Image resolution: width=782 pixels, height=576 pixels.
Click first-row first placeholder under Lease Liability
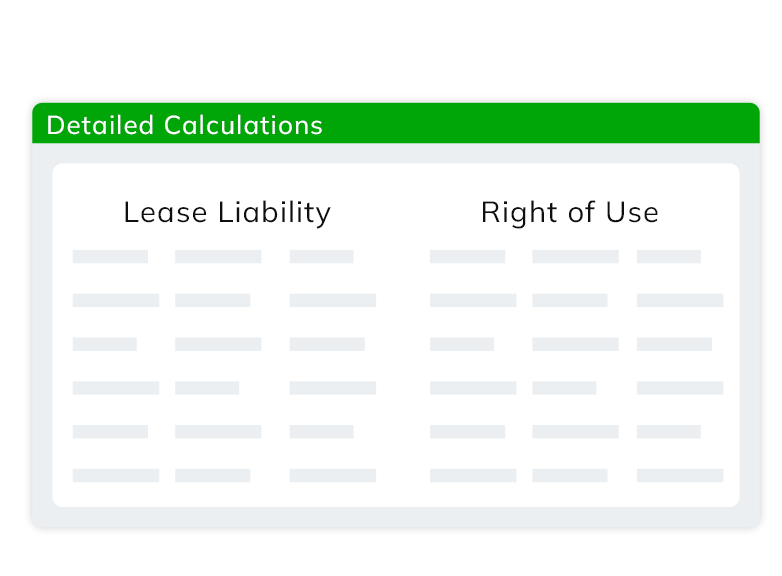[110, 256]
